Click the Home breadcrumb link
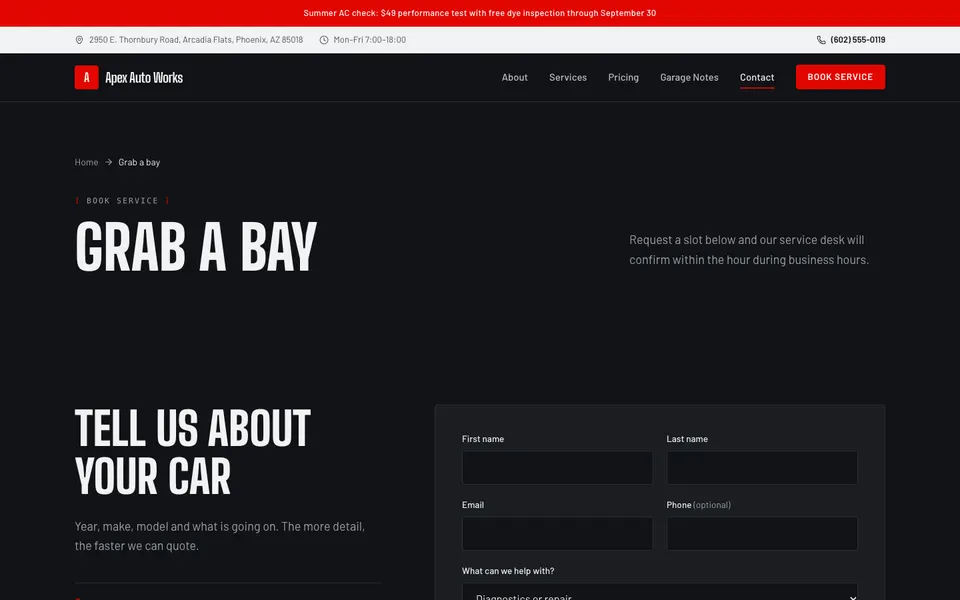Image resolution: width=960 pixels, height=600 pixels. pyautogui.click(x=86, y=162)
